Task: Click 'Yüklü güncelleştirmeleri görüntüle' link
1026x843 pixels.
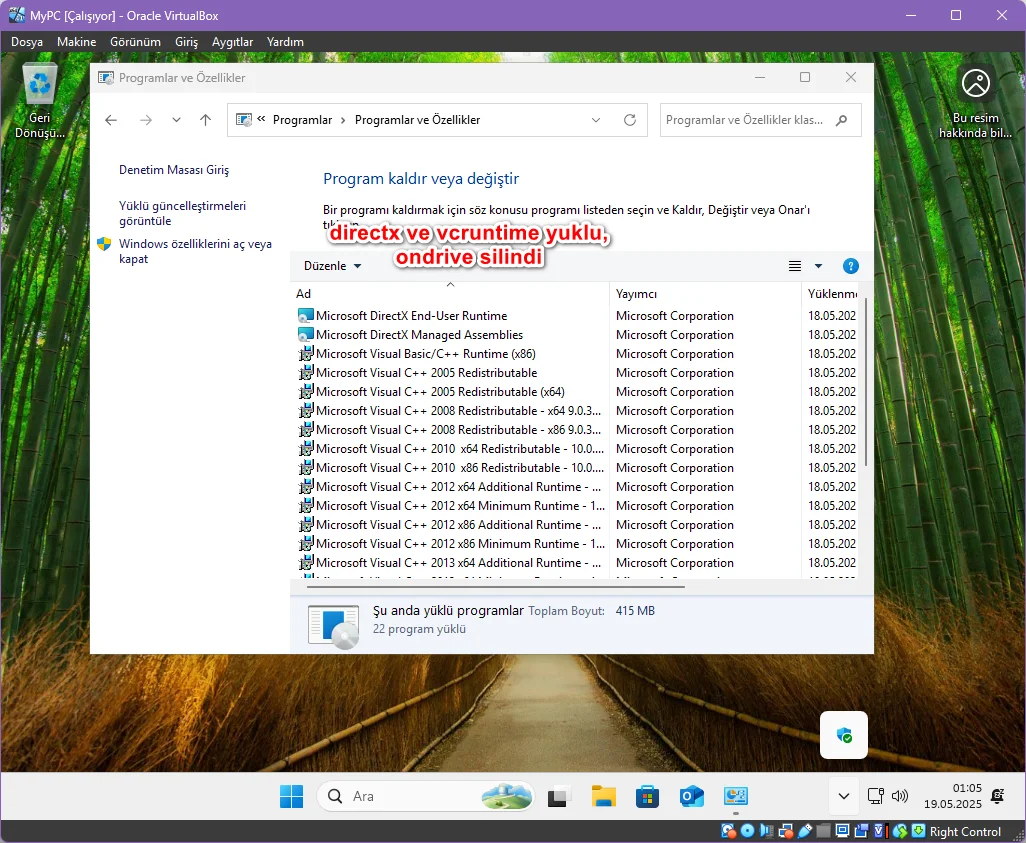Action: (183, 213)
